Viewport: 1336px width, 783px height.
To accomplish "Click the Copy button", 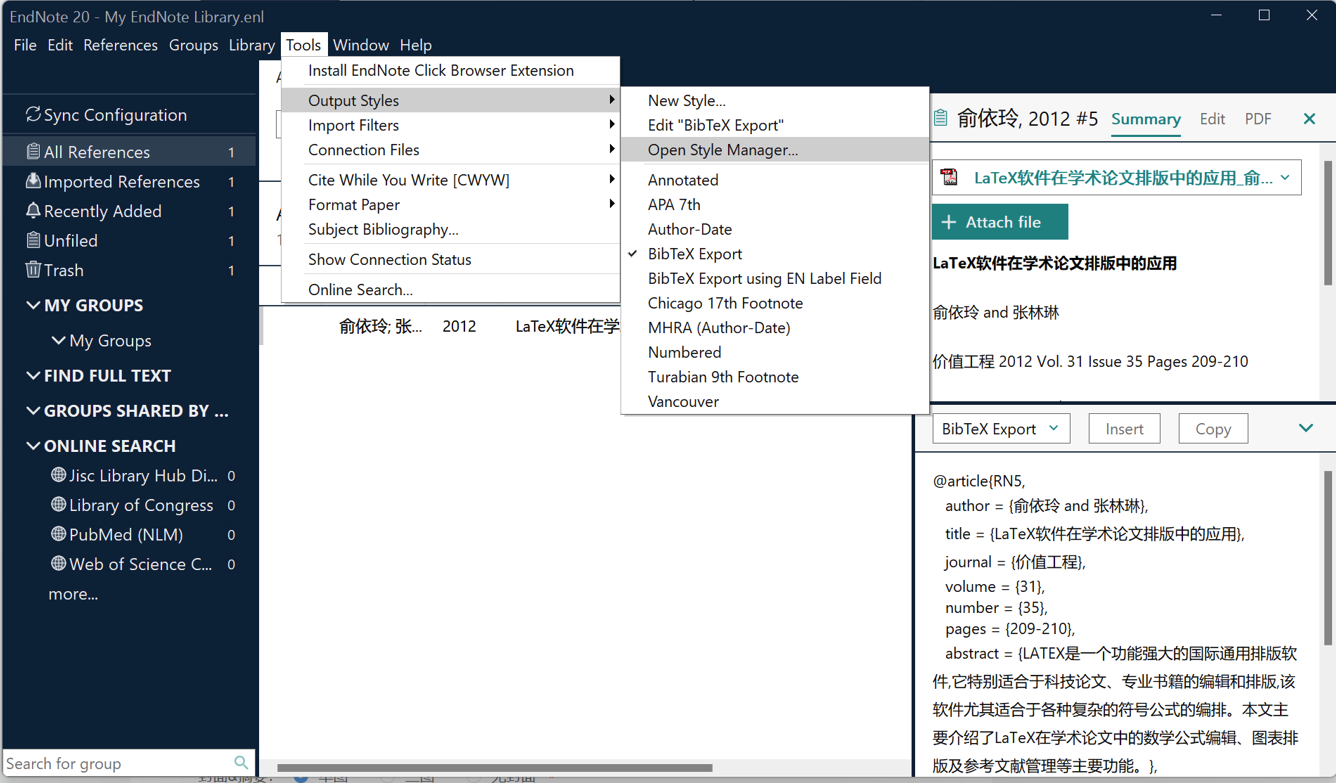I will [1213, 428].
